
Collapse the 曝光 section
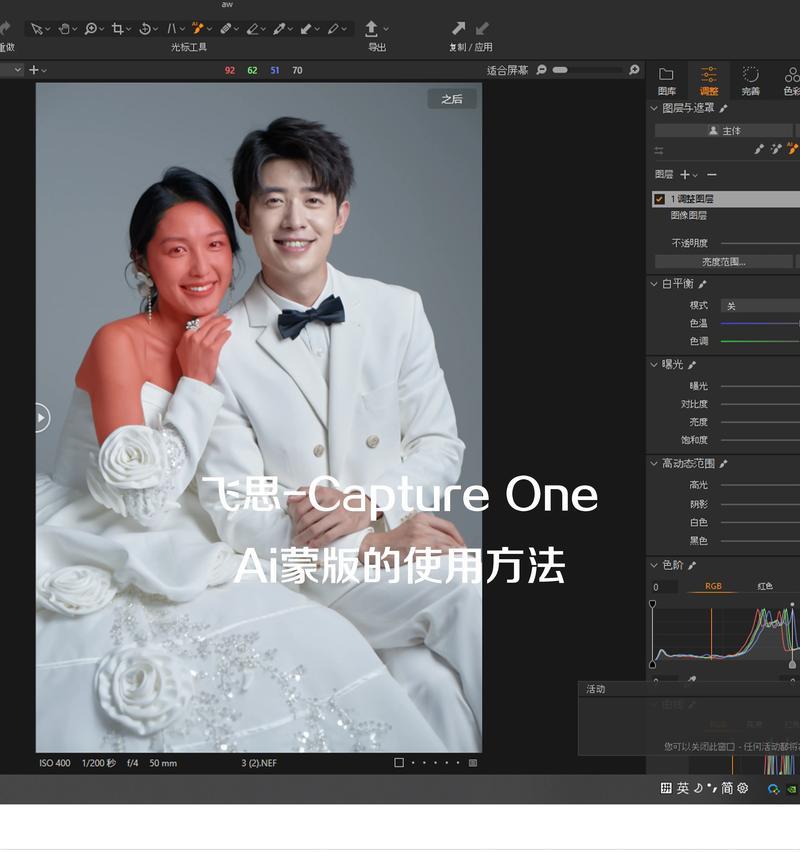click(x=654, y=365)
